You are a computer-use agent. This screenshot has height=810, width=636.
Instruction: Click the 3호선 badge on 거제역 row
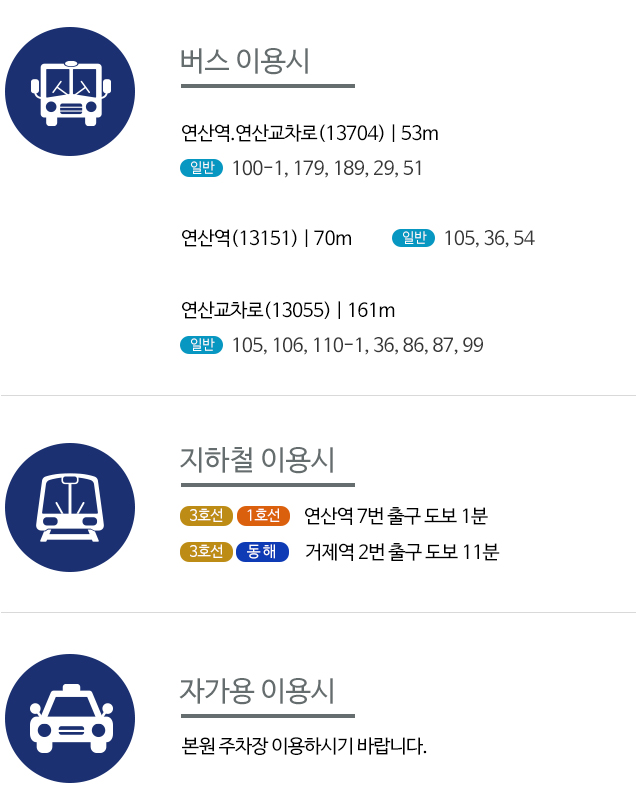[x=206, y=552]
